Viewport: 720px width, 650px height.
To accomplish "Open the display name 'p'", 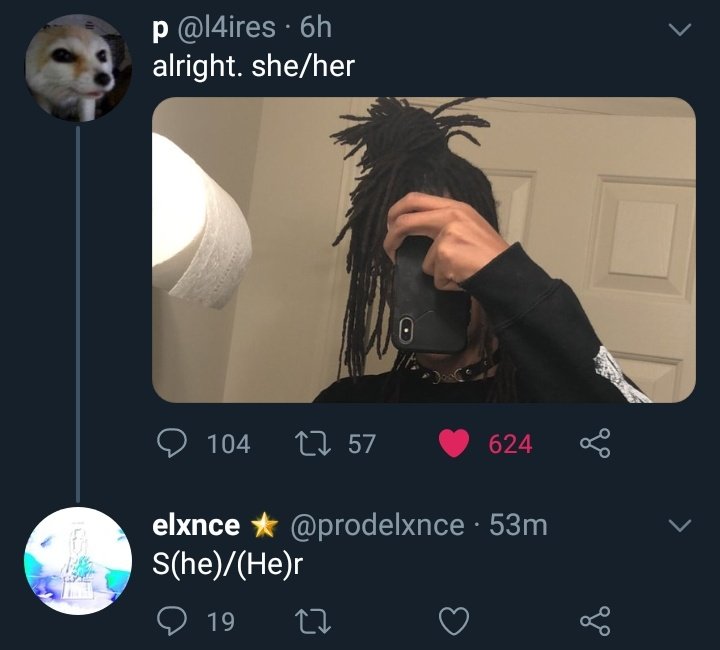I will coord(158,30).
